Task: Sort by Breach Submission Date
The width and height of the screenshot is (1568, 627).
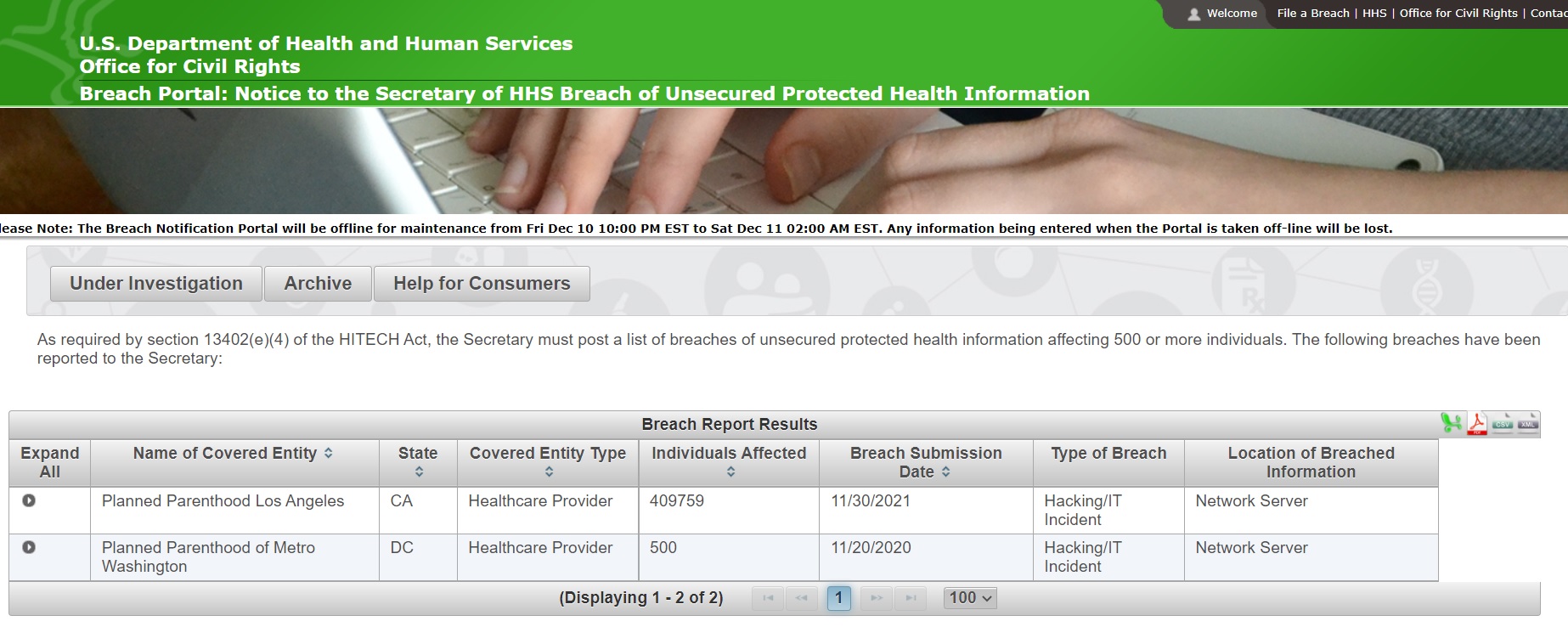Action: click(945, 472)
